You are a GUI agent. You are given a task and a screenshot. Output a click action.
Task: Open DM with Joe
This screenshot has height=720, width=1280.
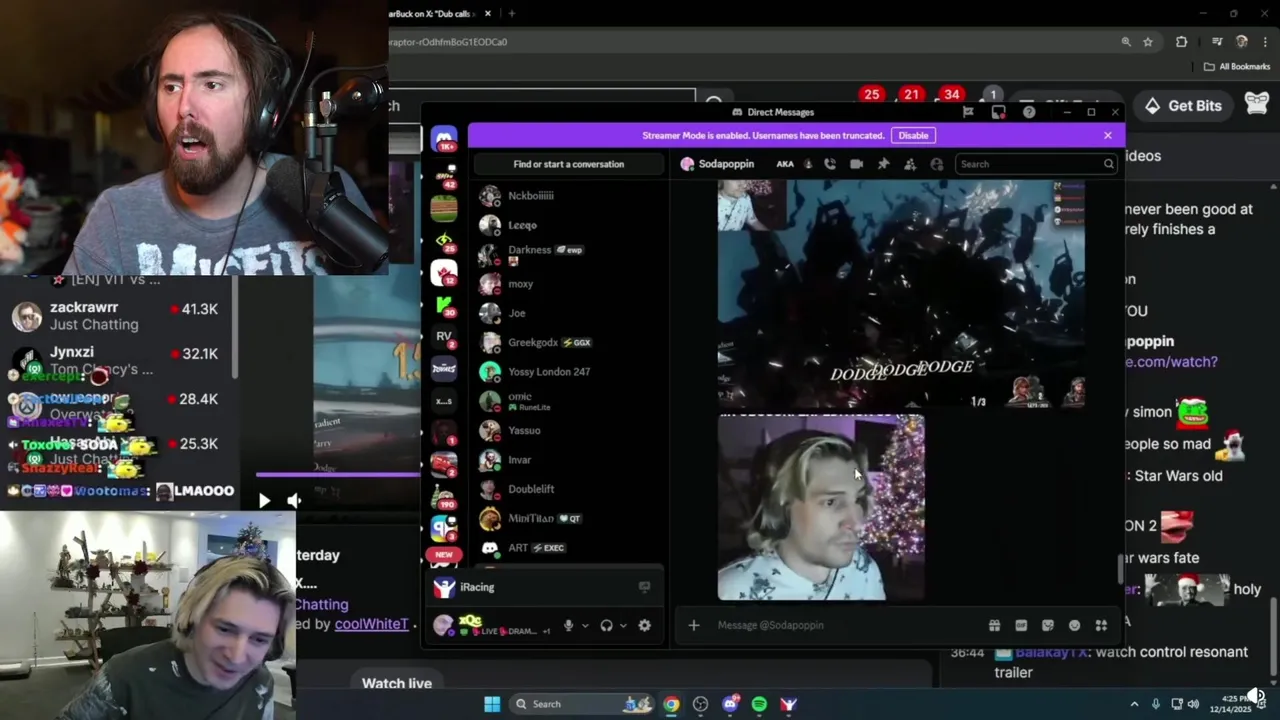click(567, 313)
